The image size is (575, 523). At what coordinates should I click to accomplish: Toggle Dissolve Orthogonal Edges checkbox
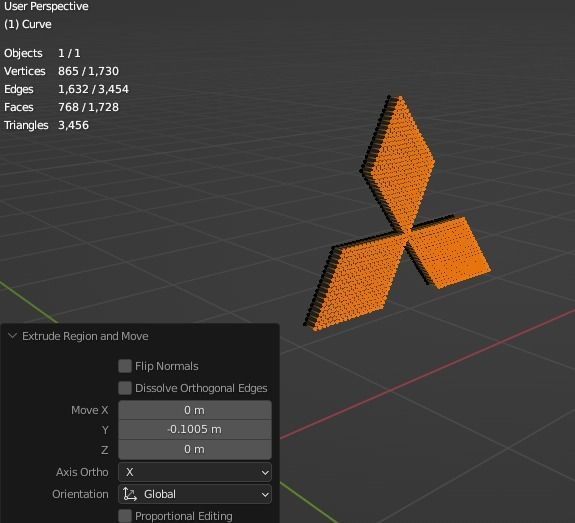click(125, 388)
